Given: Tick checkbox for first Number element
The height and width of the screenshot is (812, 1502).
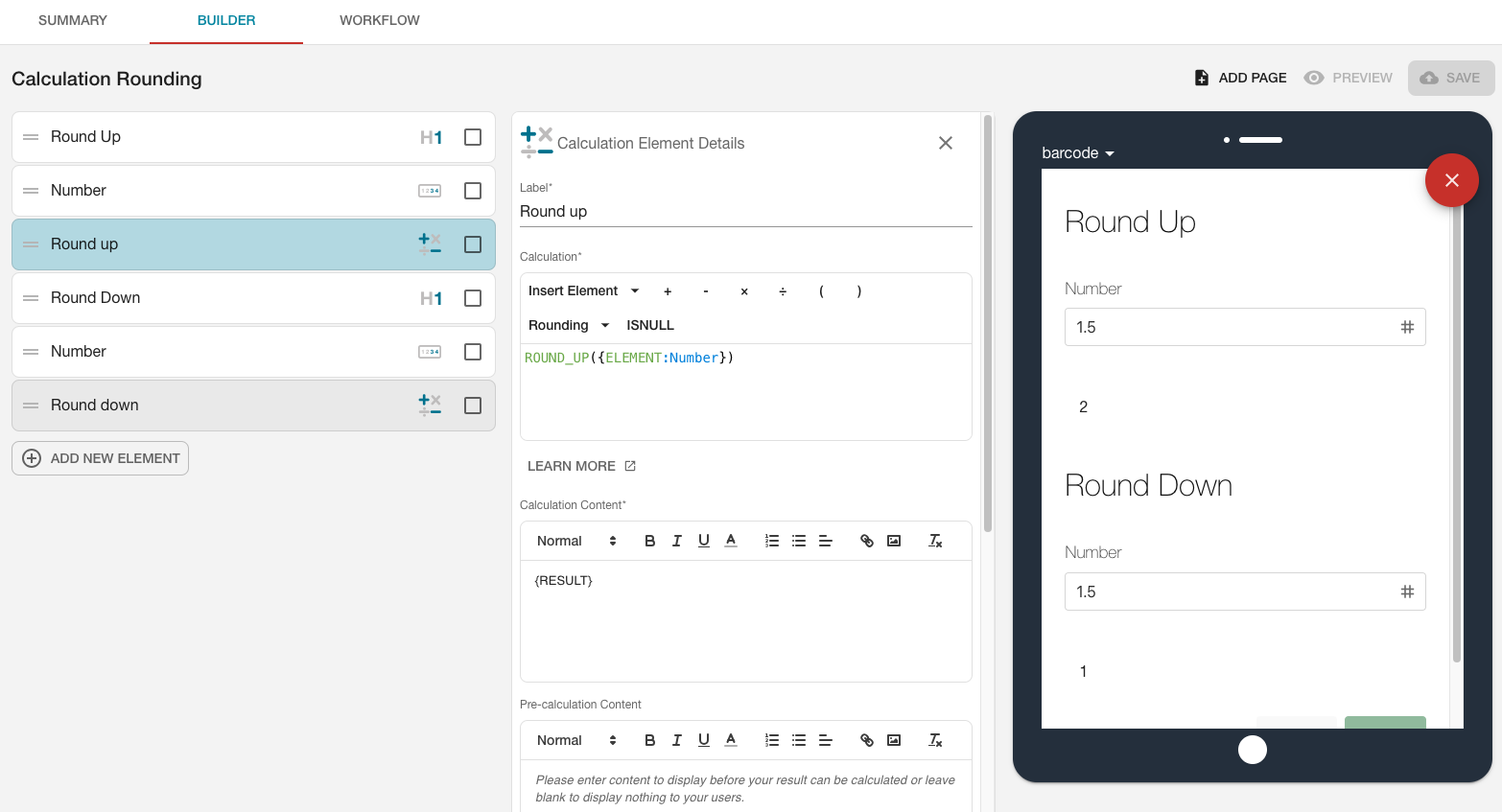Looking at the screenshot, I should click(x=473, y=191).
